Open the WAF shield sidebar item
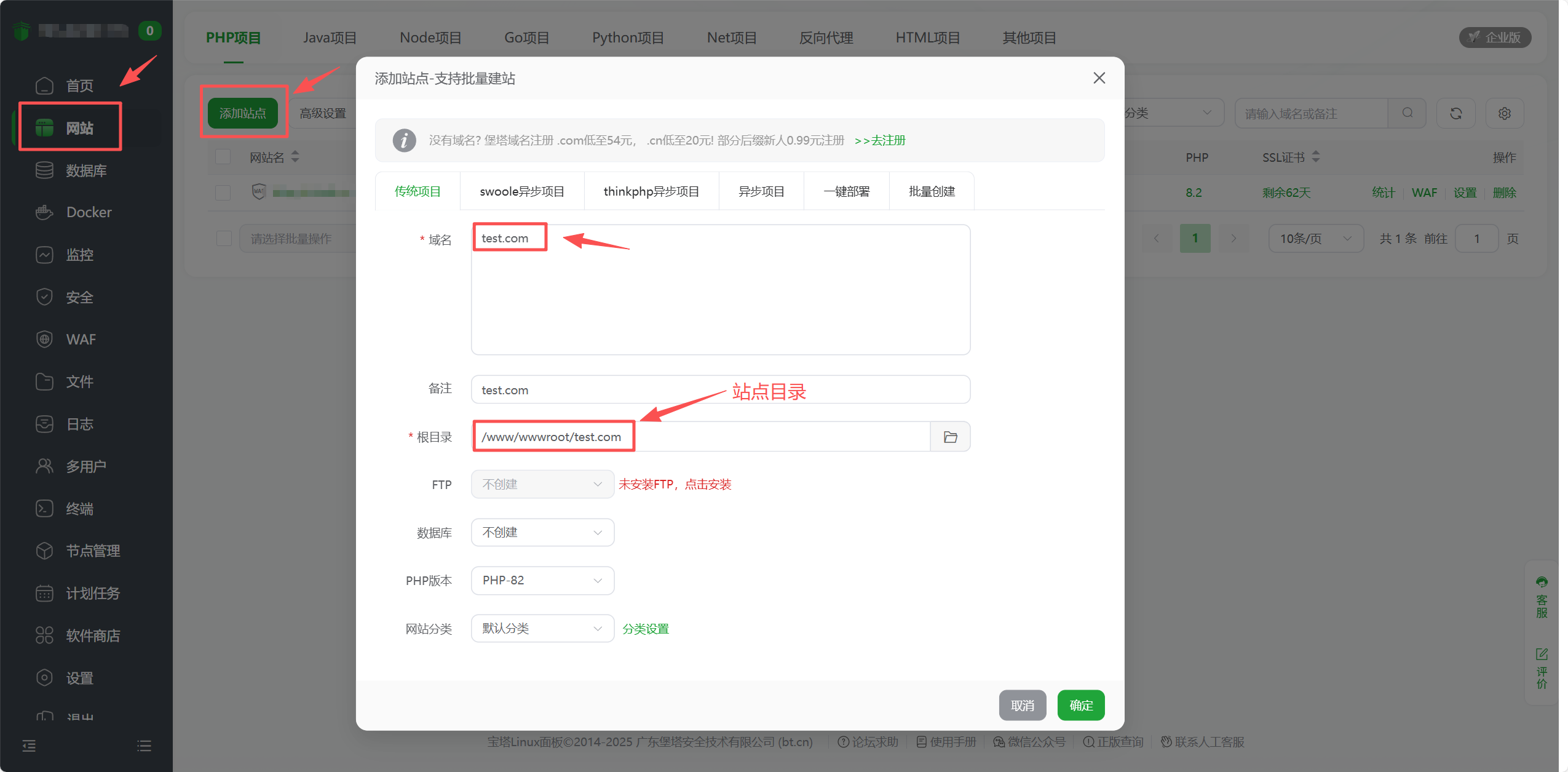 [x=44, y=340]
